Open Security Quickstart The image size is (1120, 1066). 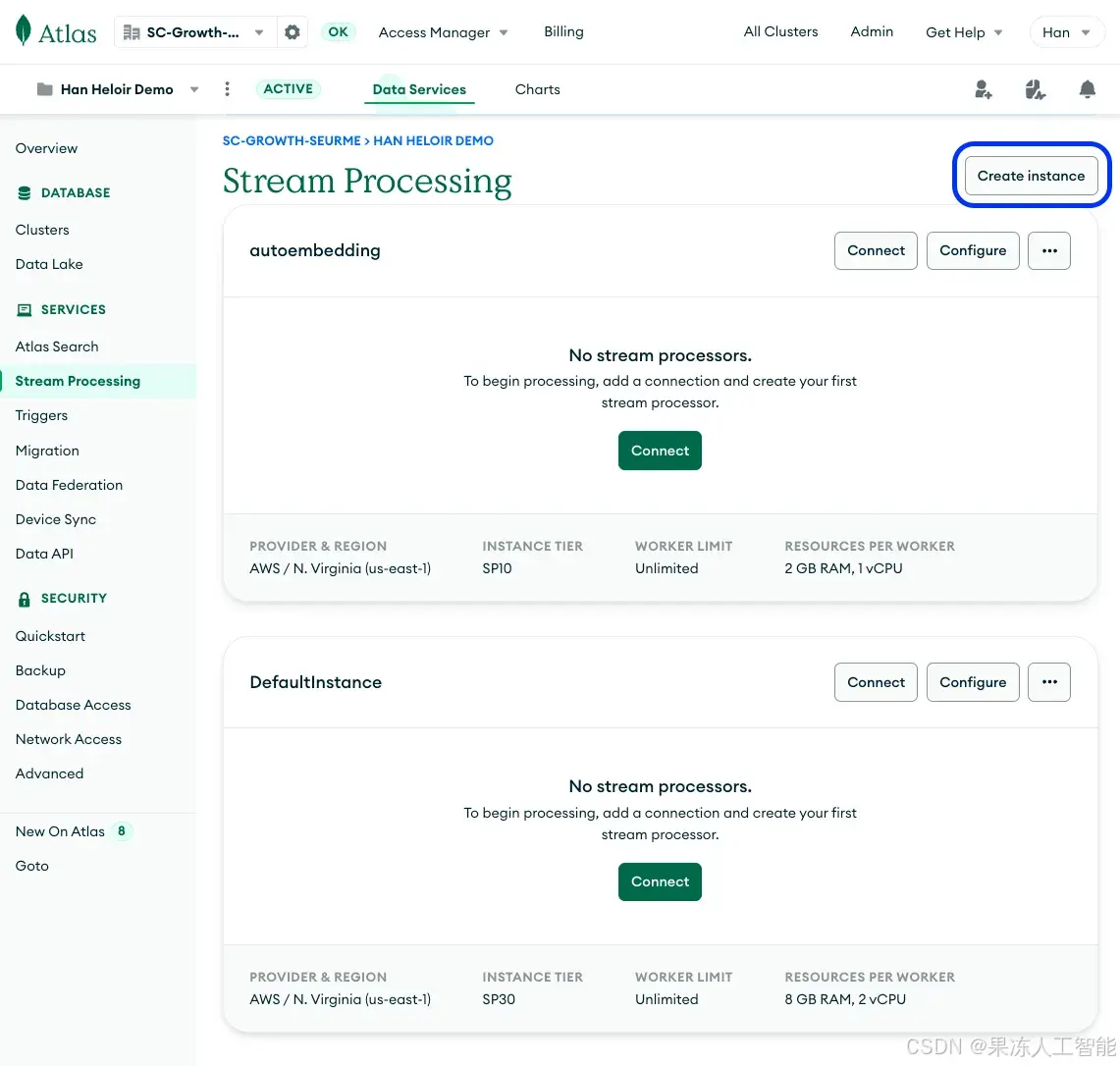coord(50,636)
